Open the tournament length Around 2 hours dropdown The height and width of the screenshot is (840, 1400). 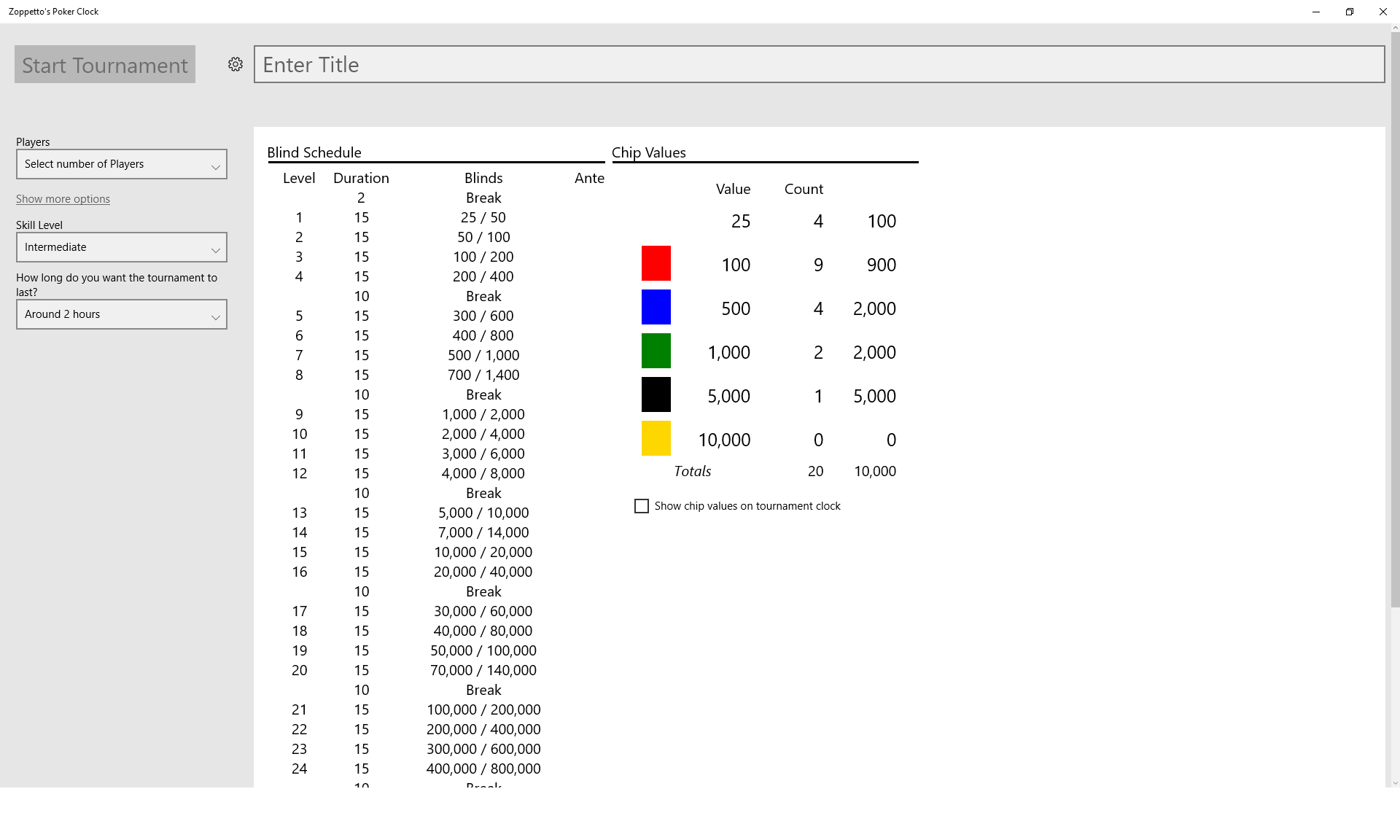122,314
